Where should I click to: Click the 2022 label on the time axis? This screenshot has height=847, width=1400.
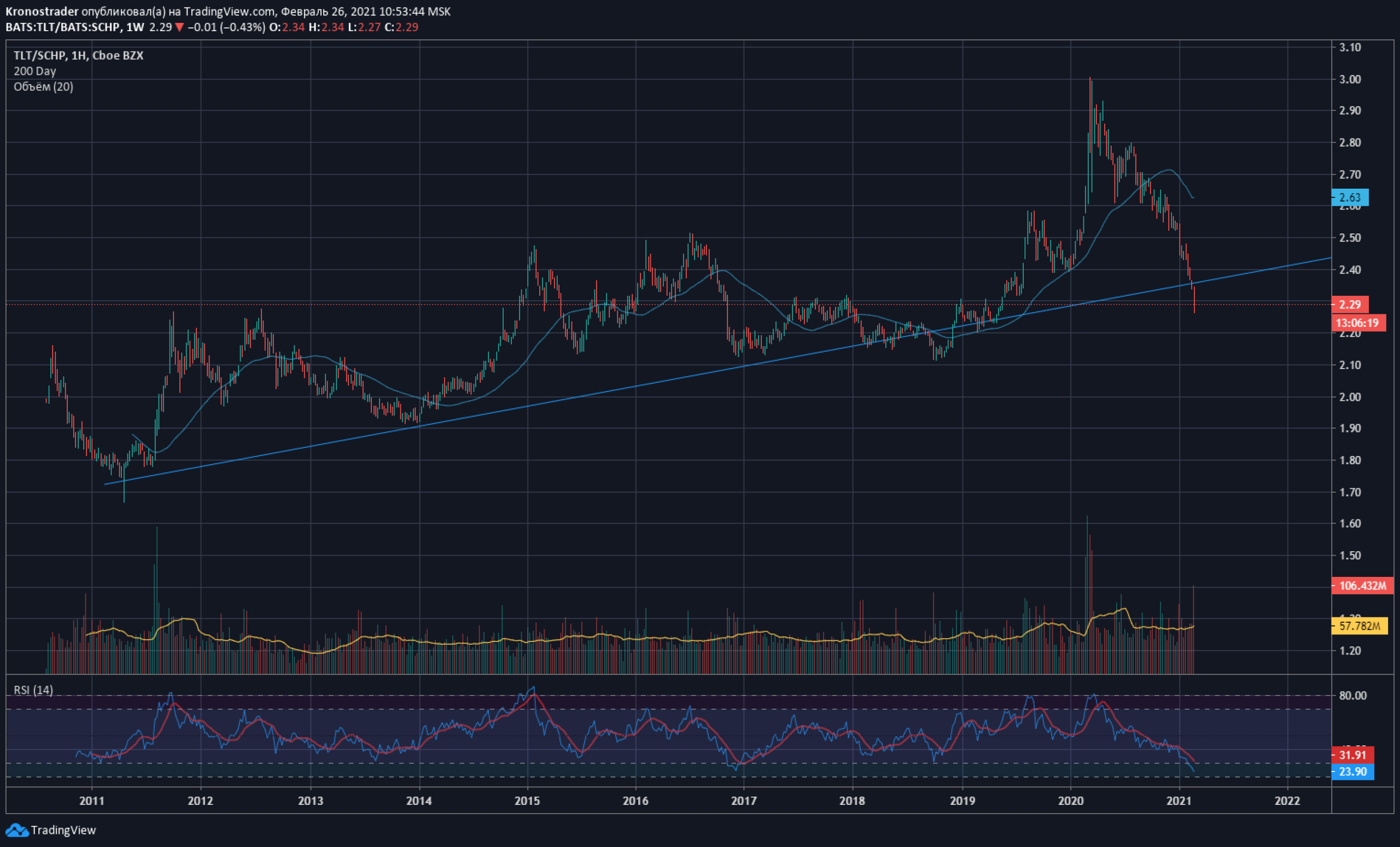tap(1287, 801)
